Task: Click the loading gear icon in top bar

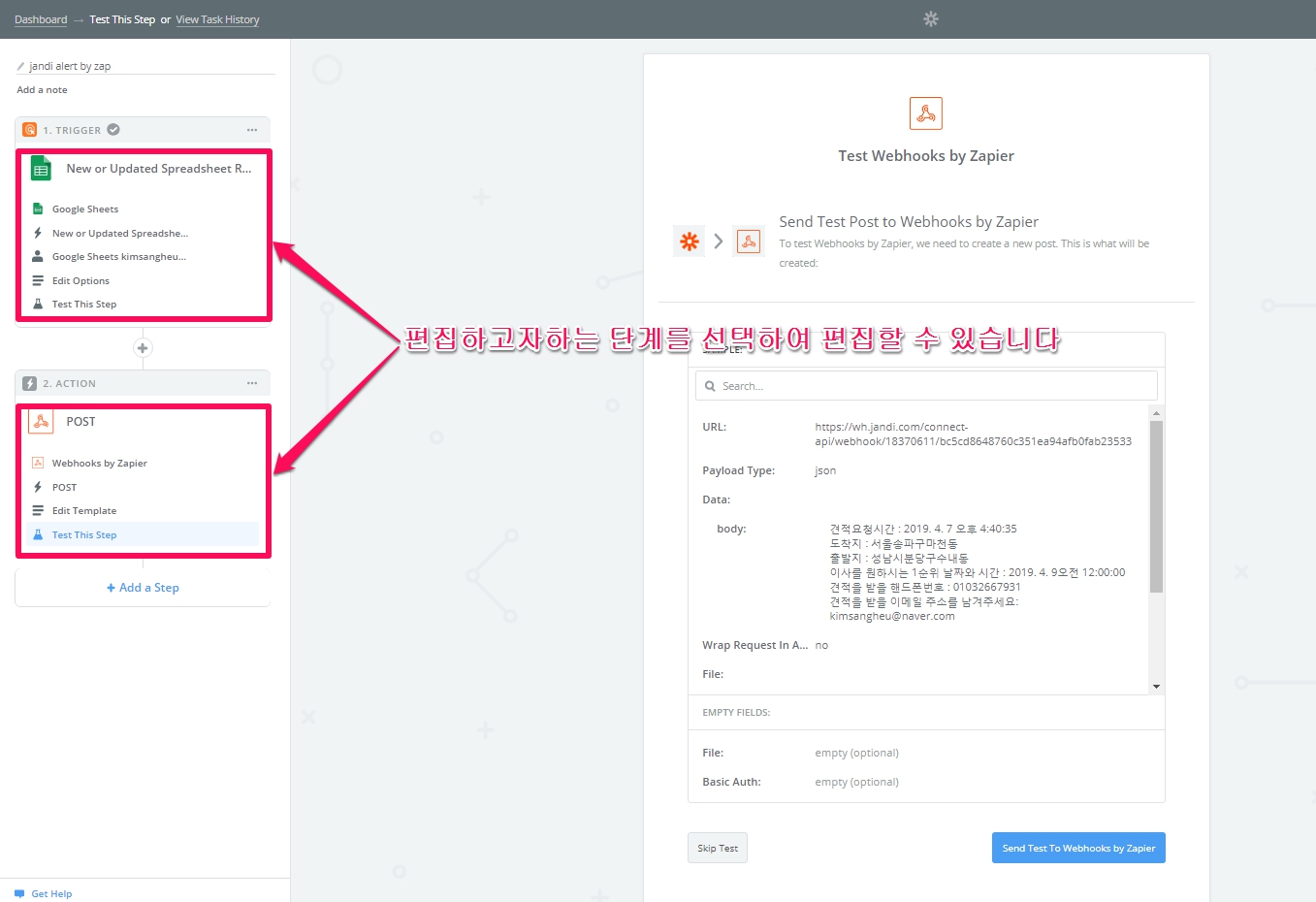Action: 931,19
